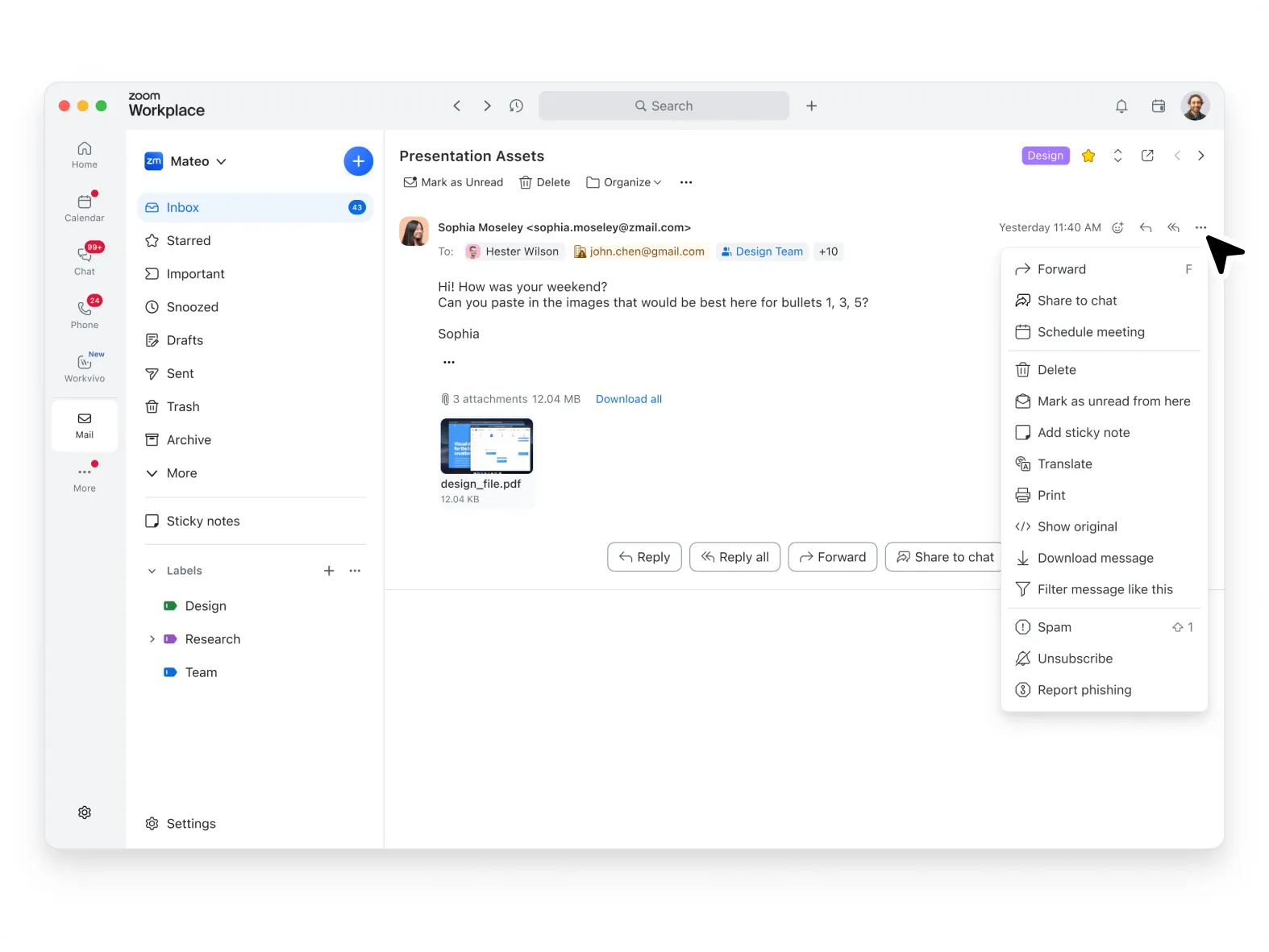1269x952 pixels.
Task: Open the history clock icon in title bar
Action: click(516, 106)
